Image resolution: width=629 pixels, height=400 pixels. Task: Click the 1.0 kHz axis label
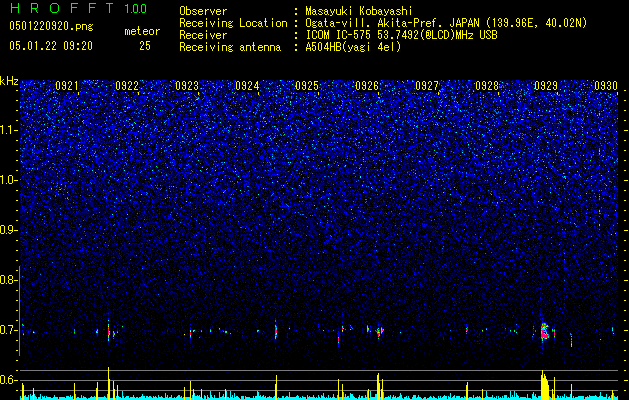[x=8, y=180]
